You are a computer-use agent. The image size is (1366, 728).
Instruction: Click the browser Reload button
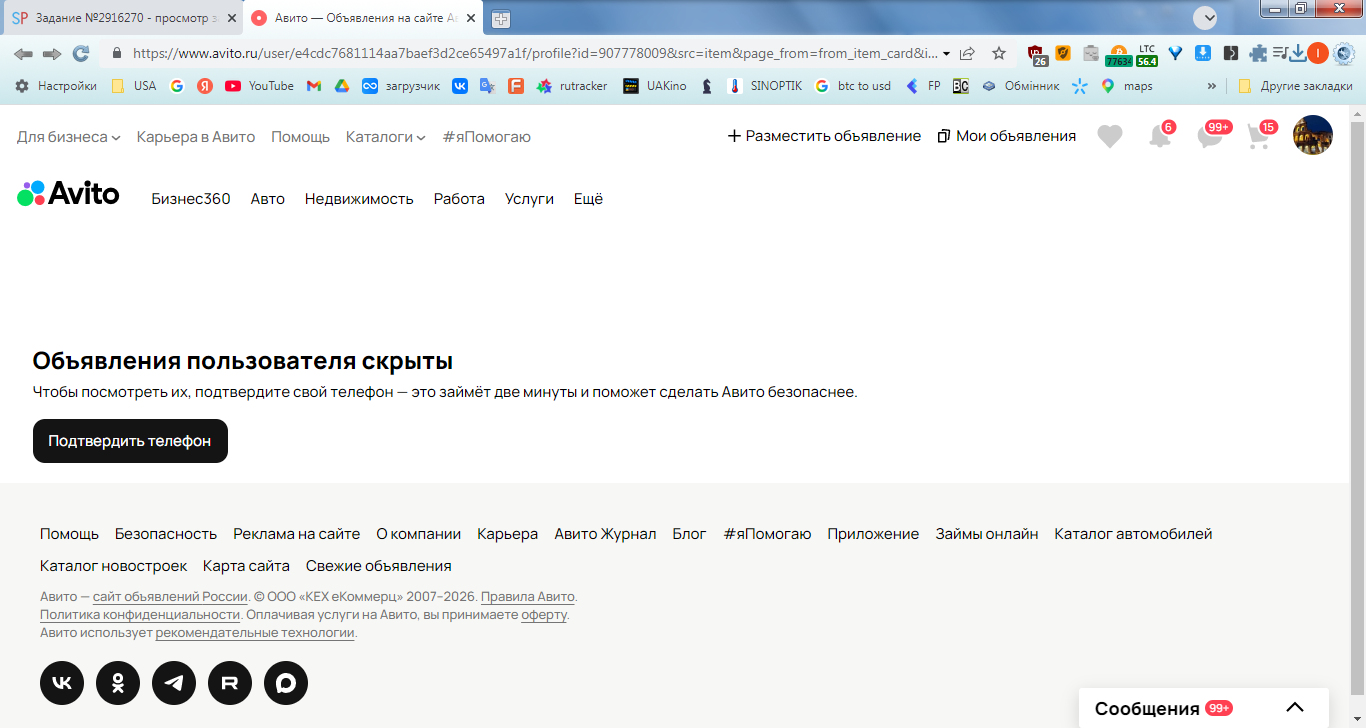point(81,53)
